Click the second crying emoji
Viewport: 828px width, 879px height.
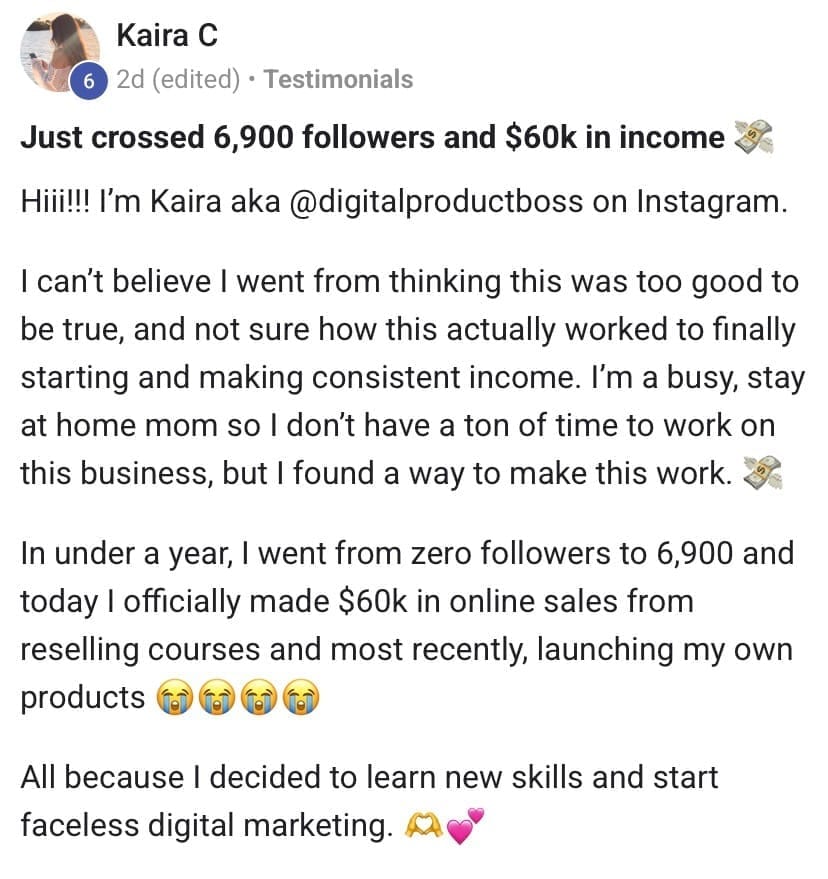click(217, 697)
